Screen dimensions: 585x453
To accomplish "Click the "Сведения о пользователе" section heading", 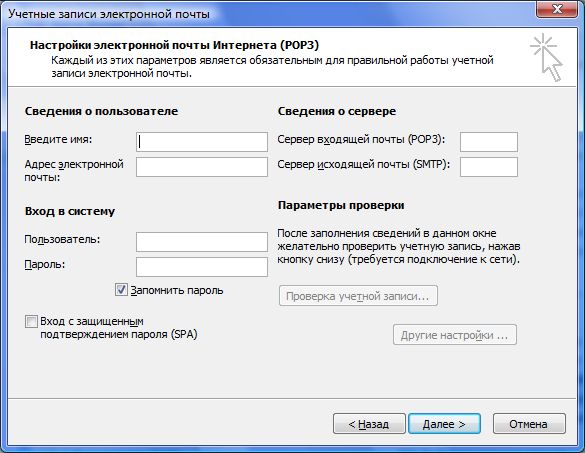I will pos(101,111).
